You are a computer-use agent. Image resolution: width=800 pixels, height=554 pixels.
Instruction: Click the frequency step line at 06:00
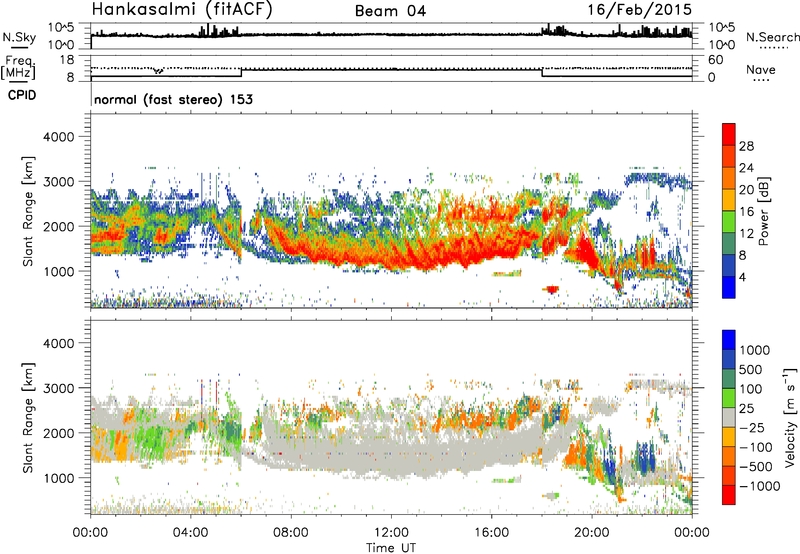[241, 73]
